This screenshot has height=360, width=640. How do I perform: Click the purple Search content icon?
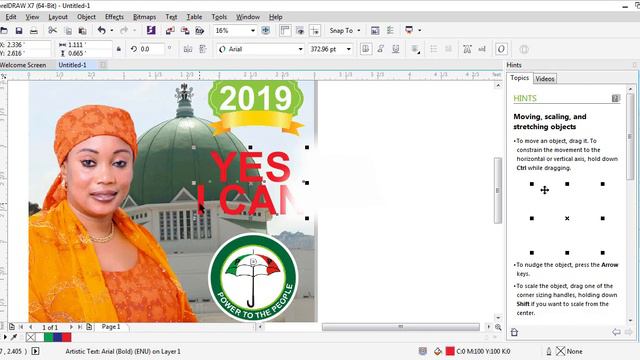tap(151, 30)
